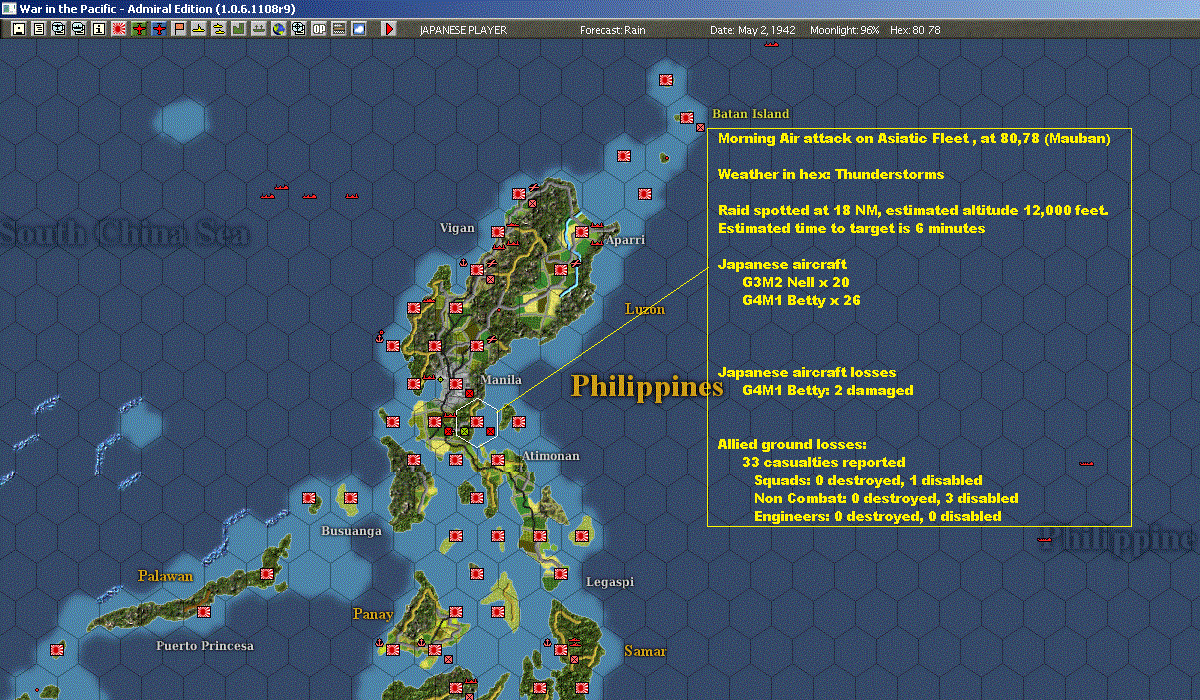Click 'Non Combat: 0 destroyed, 3 disabled' line
This screenshot has width=1200, height=700.
tap(886, 498)
